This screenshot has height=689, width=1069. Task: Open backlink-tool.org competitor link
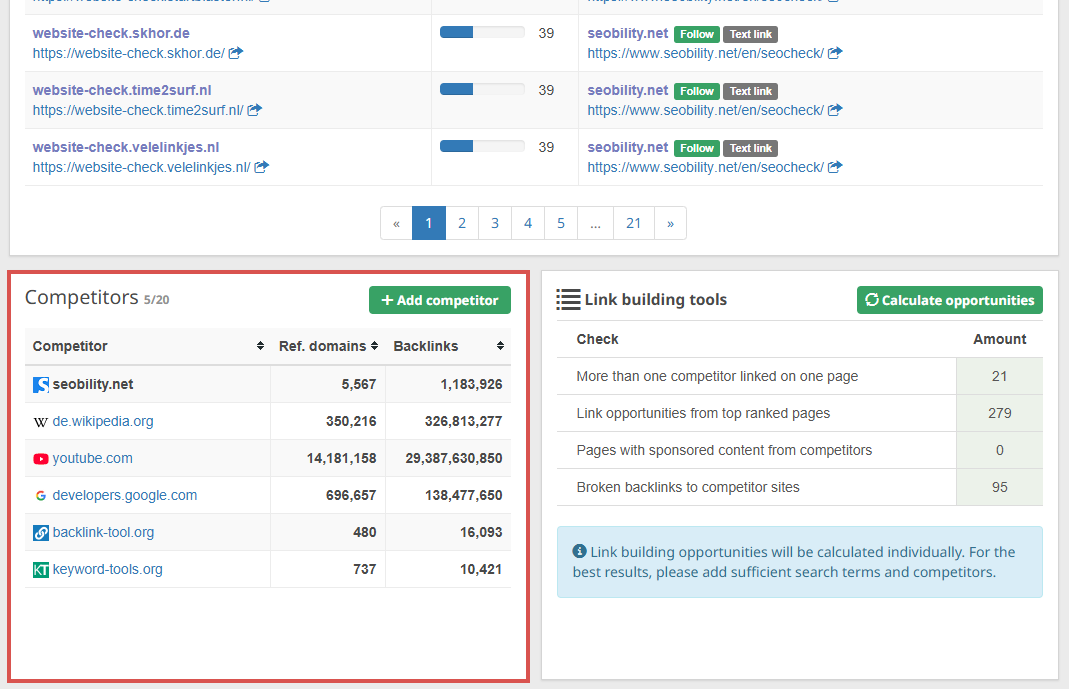(103, 533)
